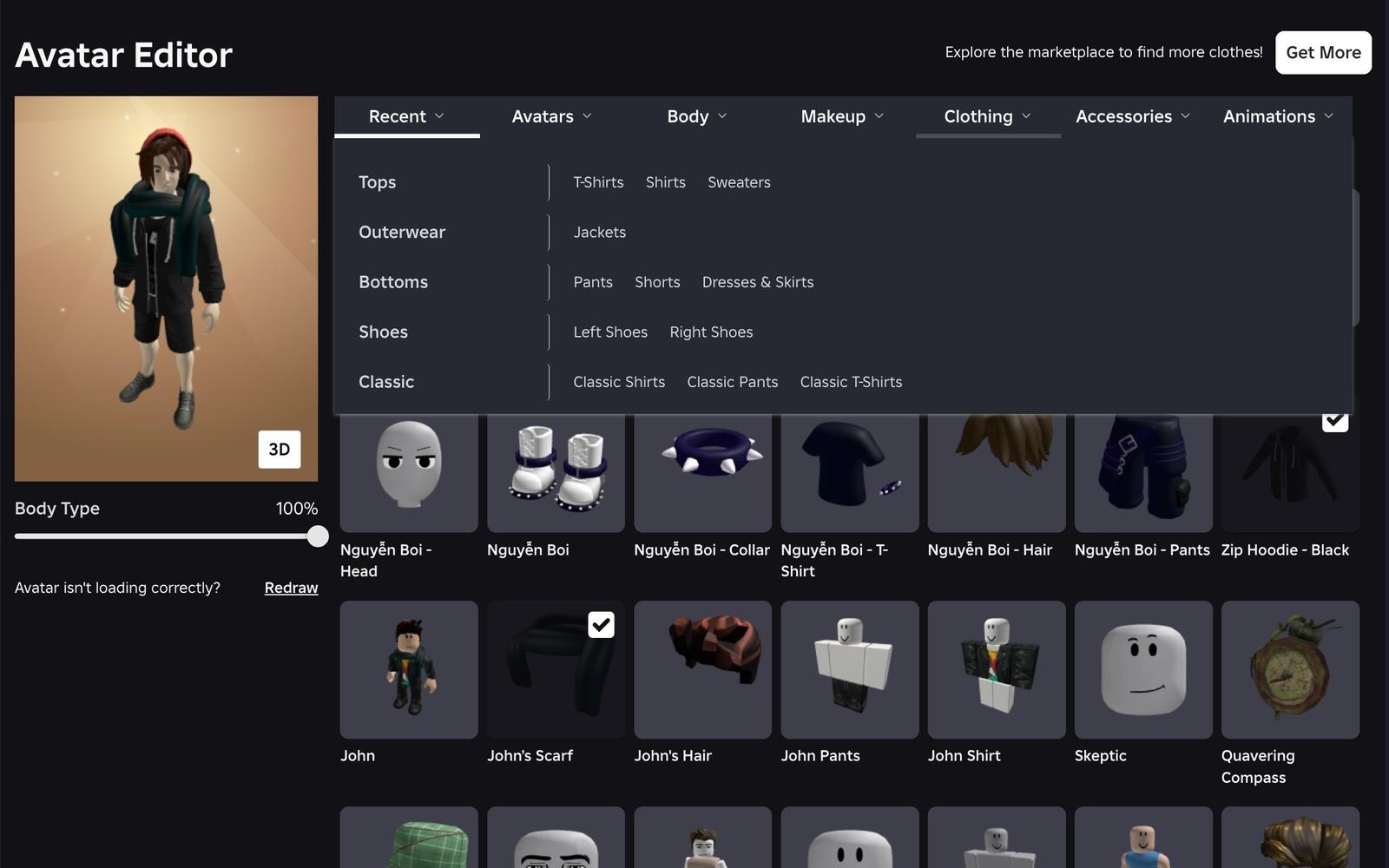This screenshot has width=1389, height=868.
Task: Go to Dresses & Skirts
Action: pos(758,282)
